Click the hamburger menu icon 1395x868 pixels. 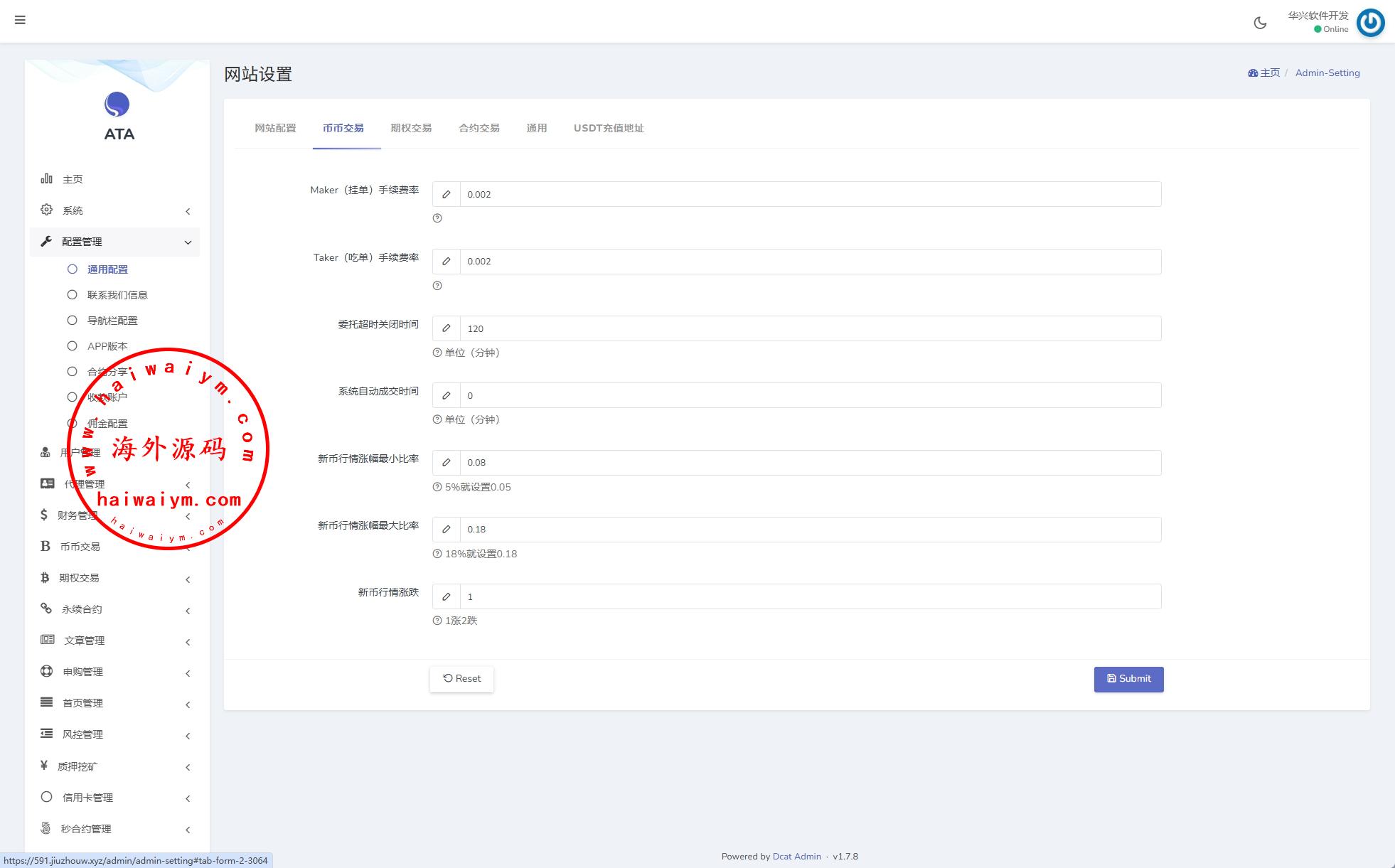coord(20,20)
